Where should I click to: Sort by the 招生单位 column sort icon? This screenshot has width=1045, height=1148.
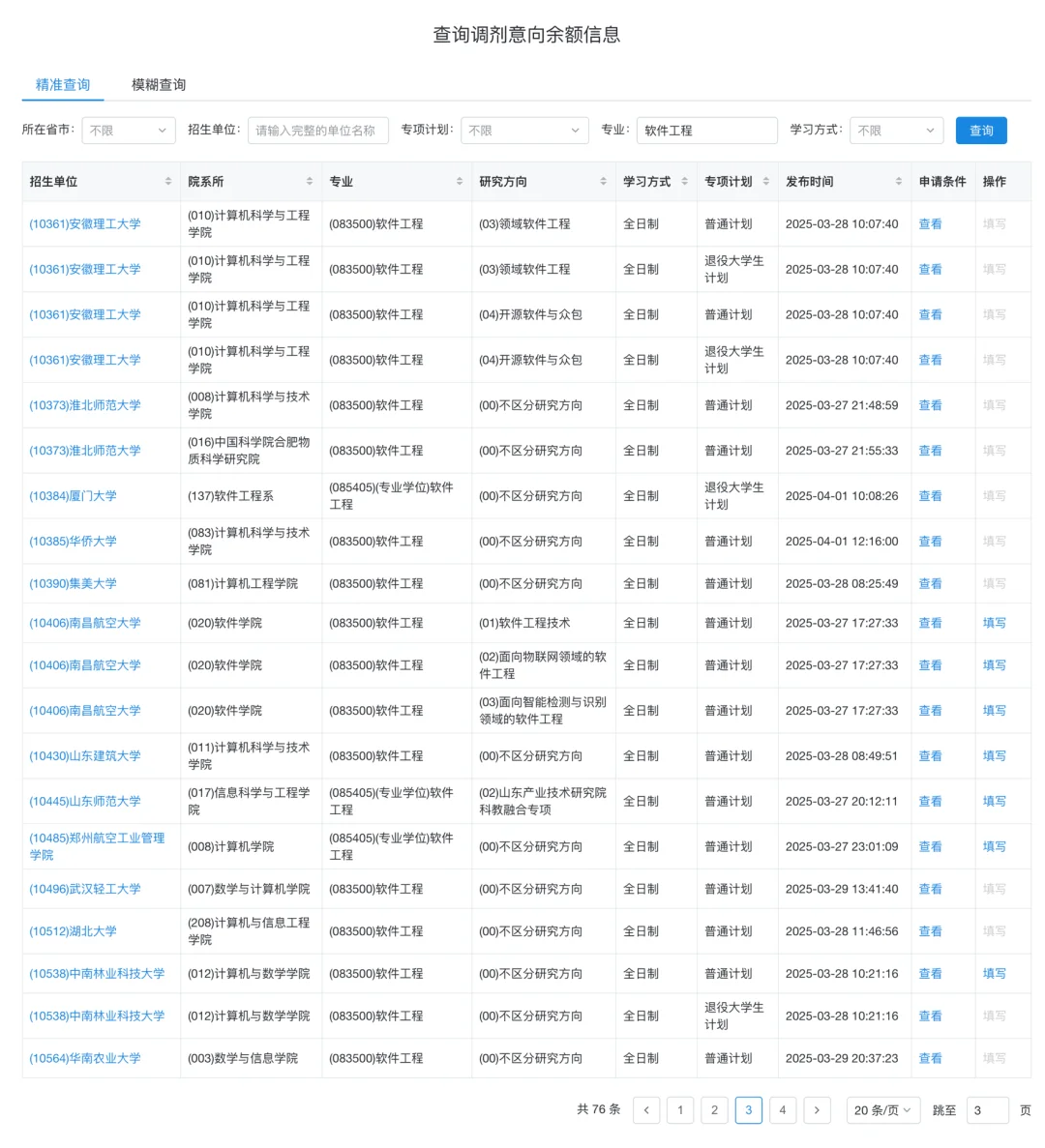pos(168,182)
